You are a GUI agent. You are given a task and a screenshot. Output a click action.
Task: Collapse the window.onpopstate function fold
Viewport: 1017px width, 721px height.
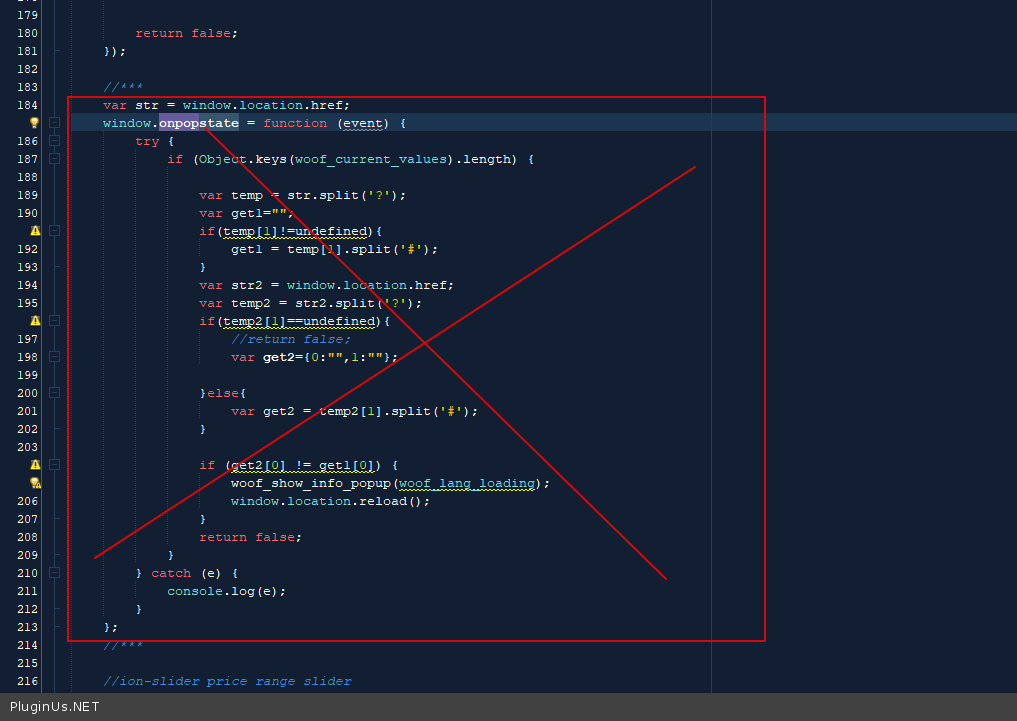[55, 123]
